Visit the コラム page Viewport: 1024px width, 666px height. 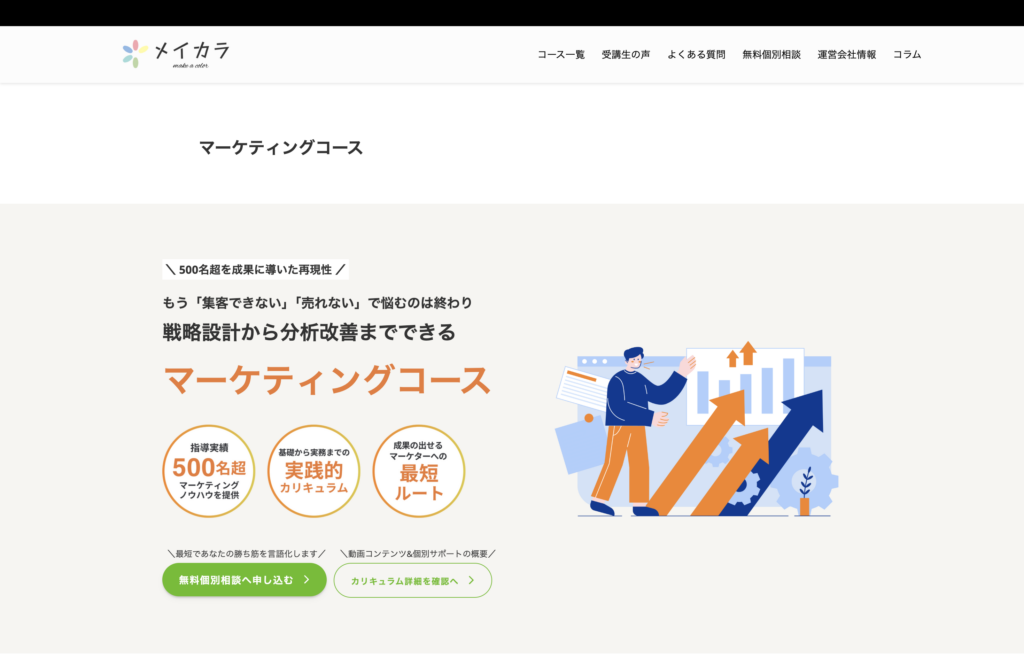pos(907,55)
